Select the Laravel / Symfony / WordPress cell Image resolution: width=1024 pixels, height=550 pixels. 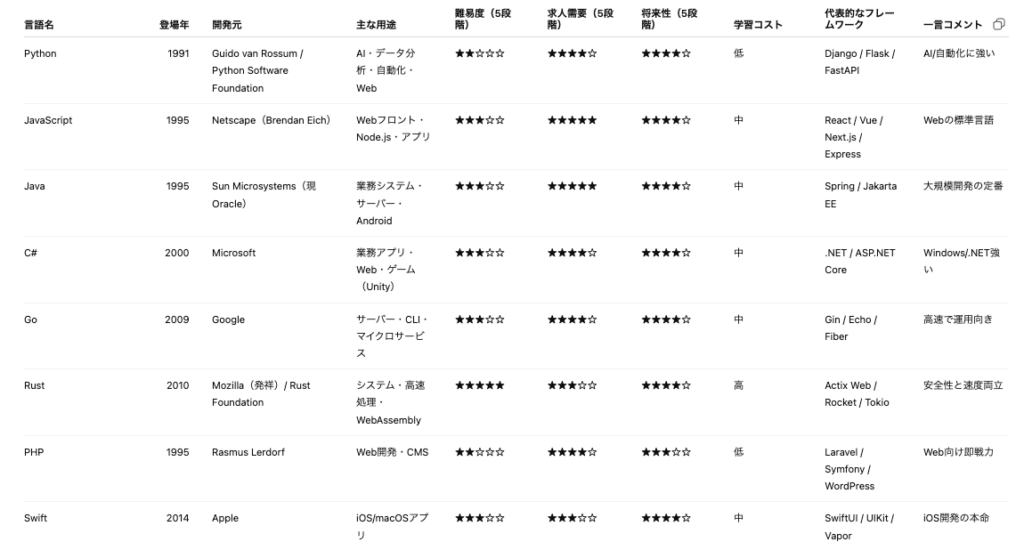click(849, 468)
